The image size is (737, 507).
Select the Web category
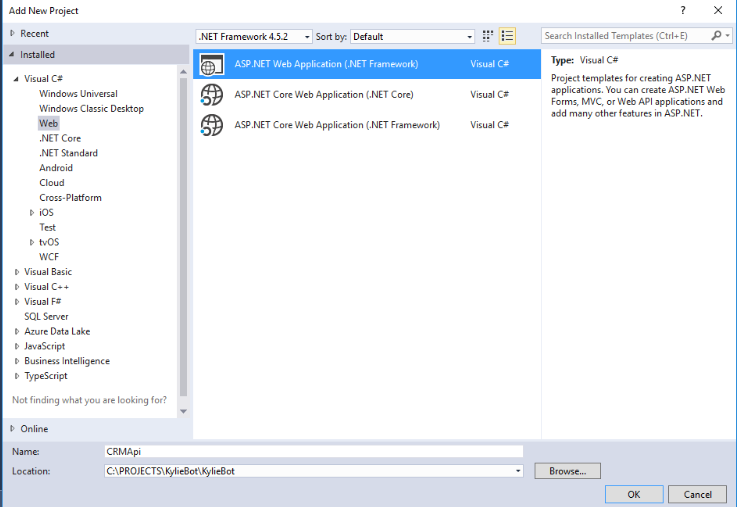point(48,124)
